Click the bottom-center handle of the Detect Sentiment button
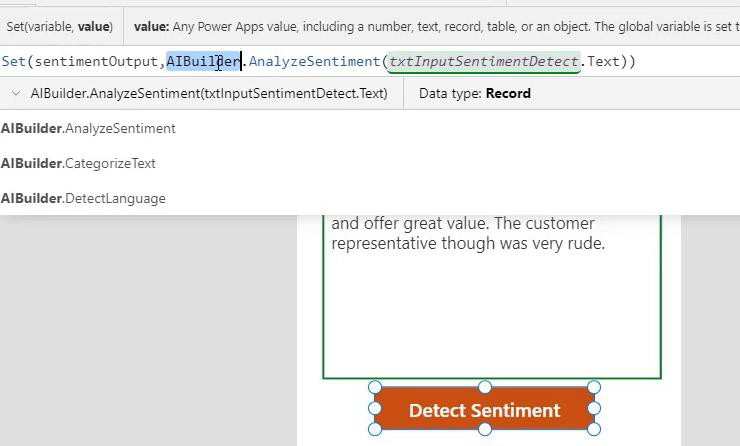Image resolution: width=740 pixels, height=446 pixels. pyautogui.click(x=485, y=429)
